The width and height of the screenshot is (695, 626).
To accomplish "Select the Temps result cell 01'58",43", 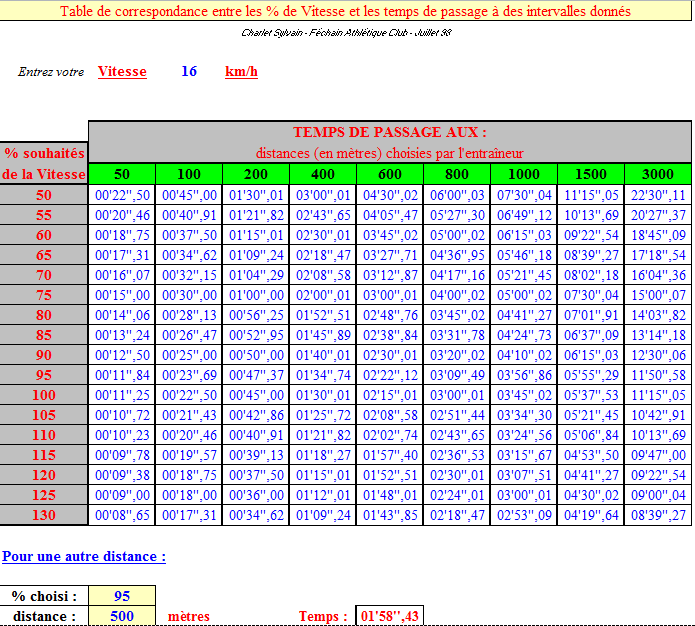I will [x=390, y=616].
